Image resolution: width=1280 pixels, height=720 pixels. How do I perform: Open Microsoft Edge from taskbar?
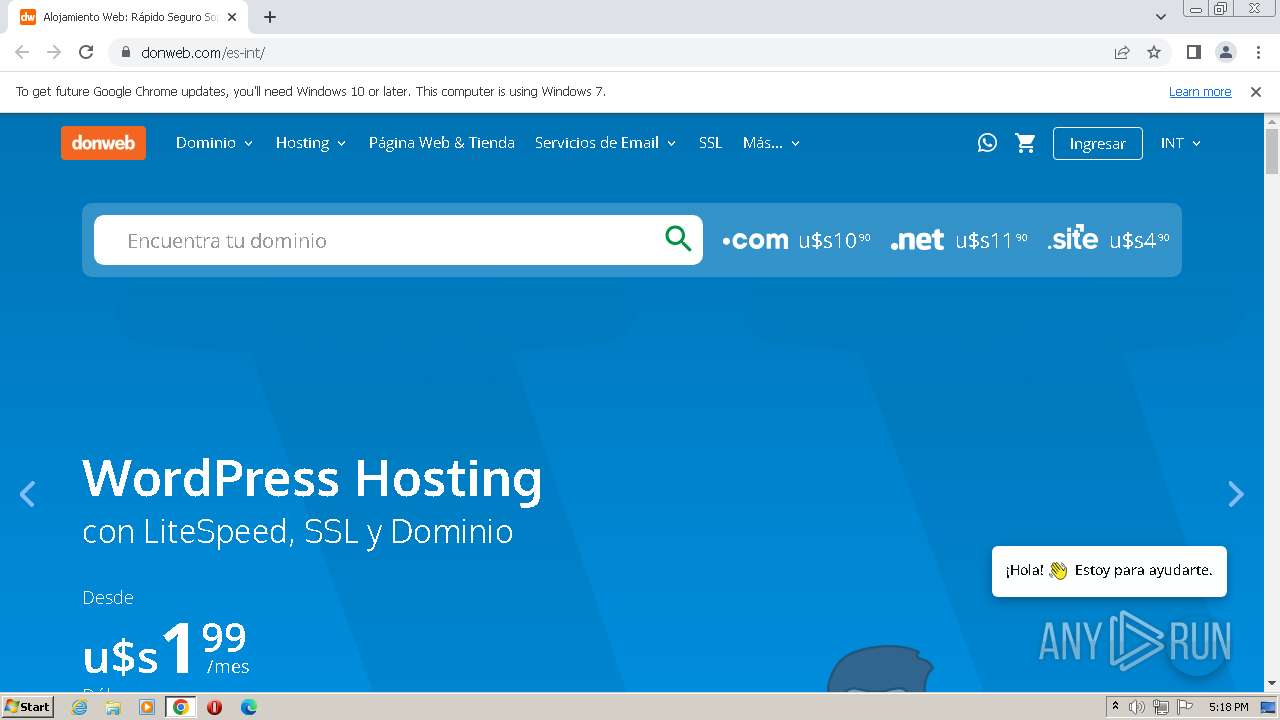tap(248, 707)
